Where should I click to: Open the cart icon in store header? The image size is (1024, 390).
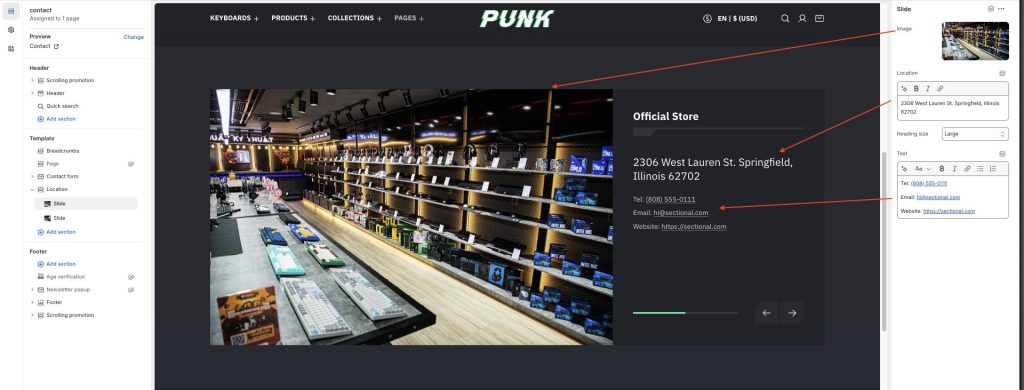coord(820,18)
